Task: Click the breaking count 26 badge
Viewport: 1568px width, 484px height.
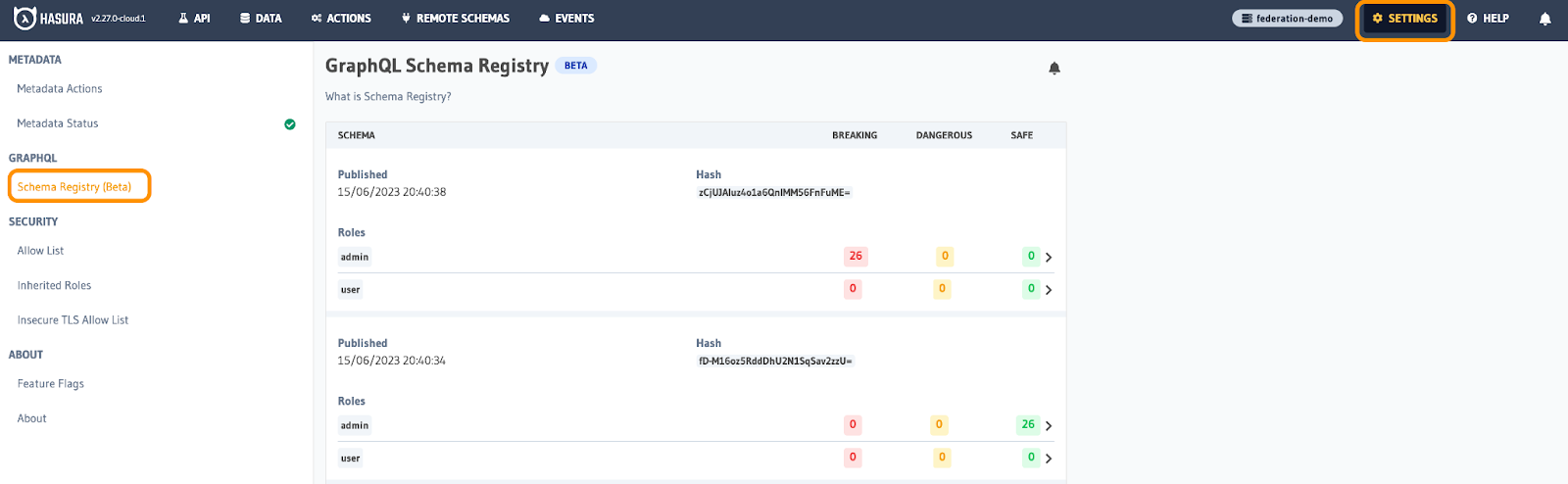Action: pyautogui.click(x=856, y=257)
